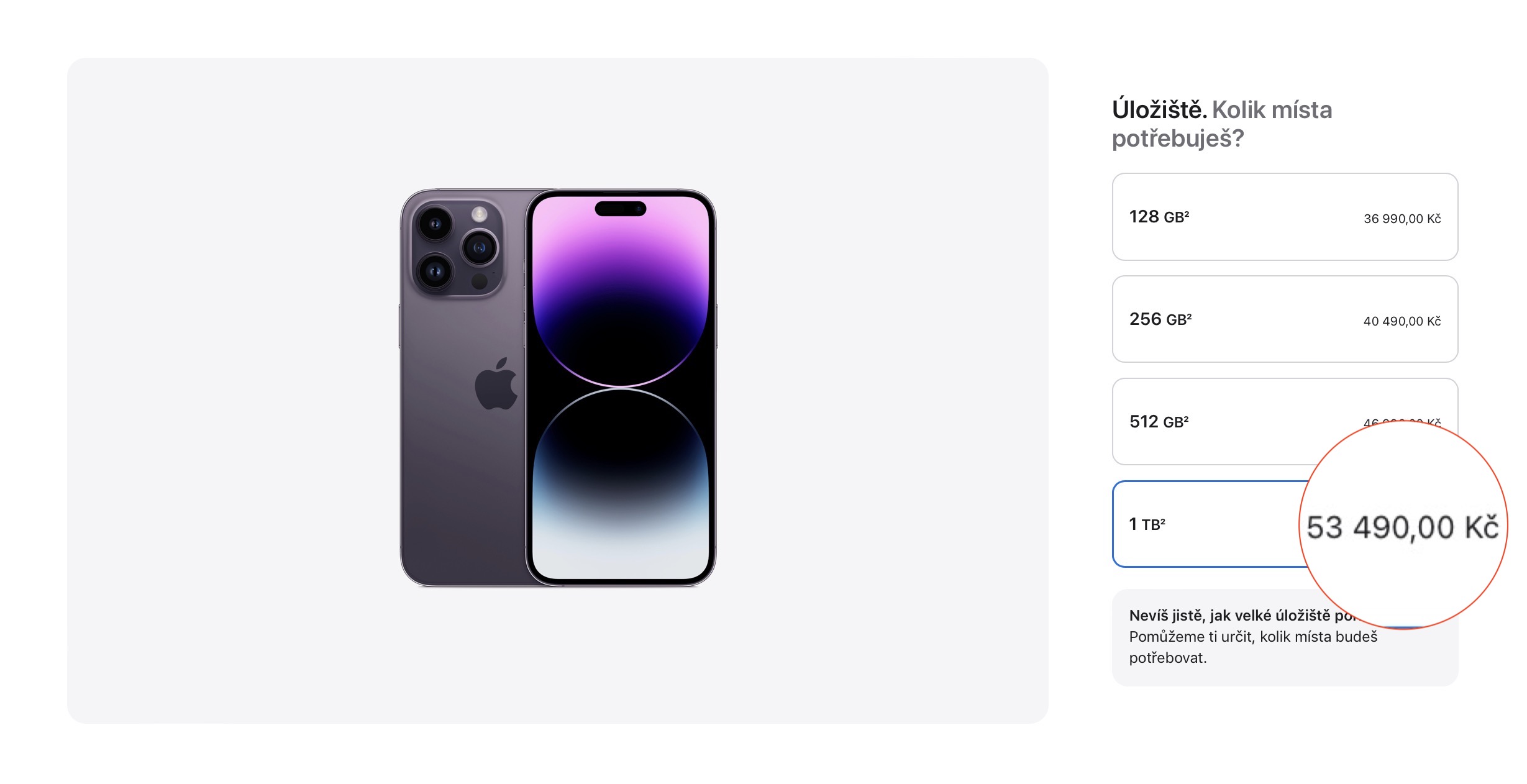Click the '256 GB' label text

(x=1160, y=319)
